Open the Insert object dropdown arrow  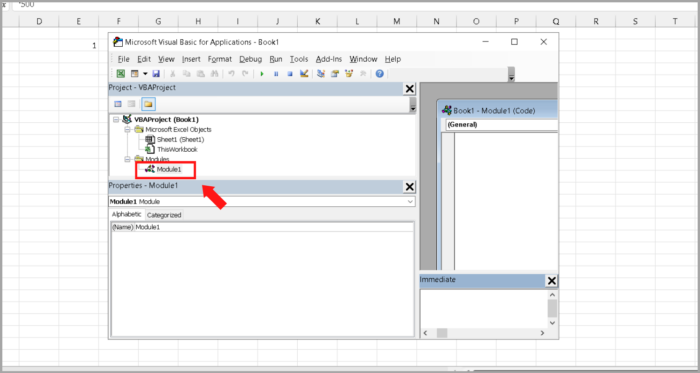[x=145, y=74]
